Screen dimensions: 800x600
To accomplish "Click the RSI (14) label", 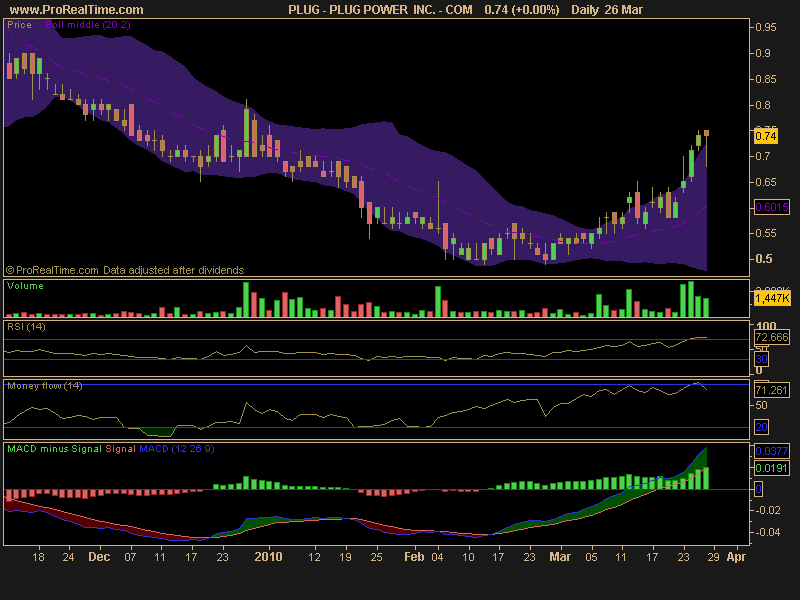I will pyautogui.click(x=26, y=327).
